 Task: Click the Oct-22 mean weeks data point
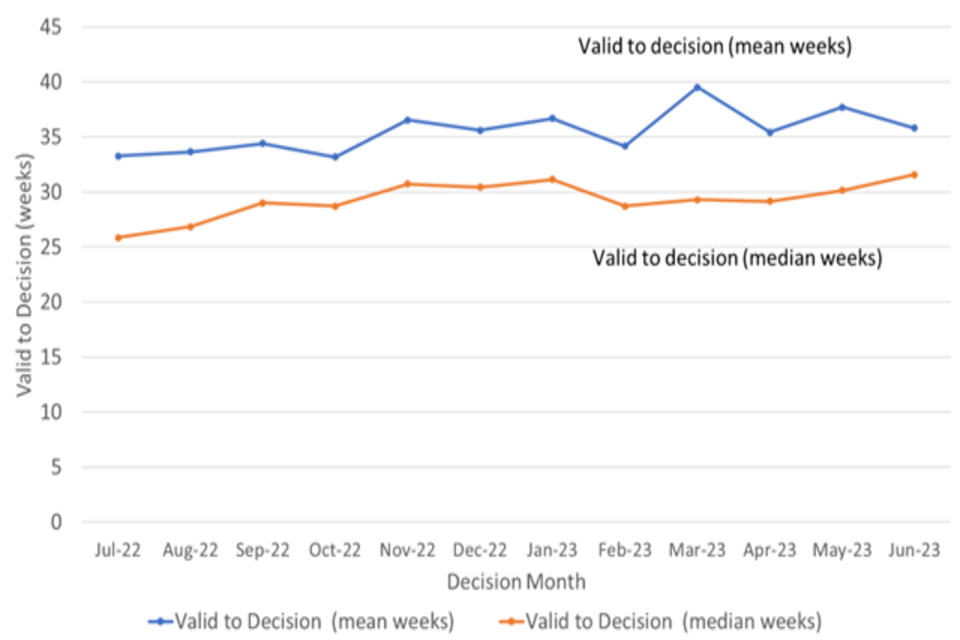(335, 157)
